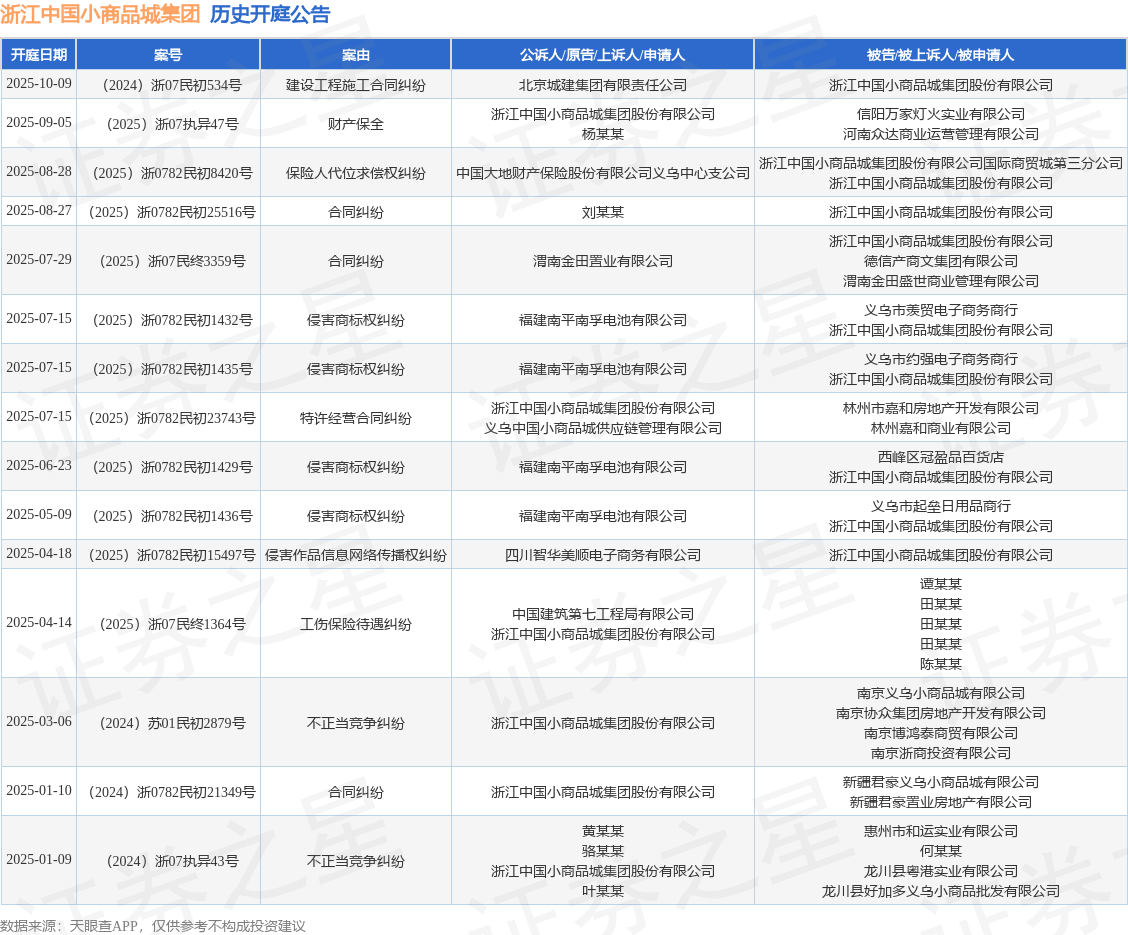The image size is (1128, 935).
Task: Click the 开庭日期 column header
Action: (x=39, y=55)
